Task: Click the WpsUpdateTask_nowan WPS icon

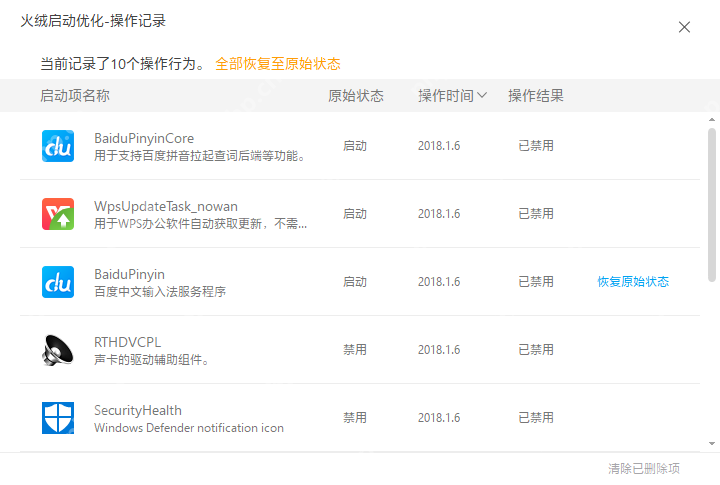Action: 58,214
